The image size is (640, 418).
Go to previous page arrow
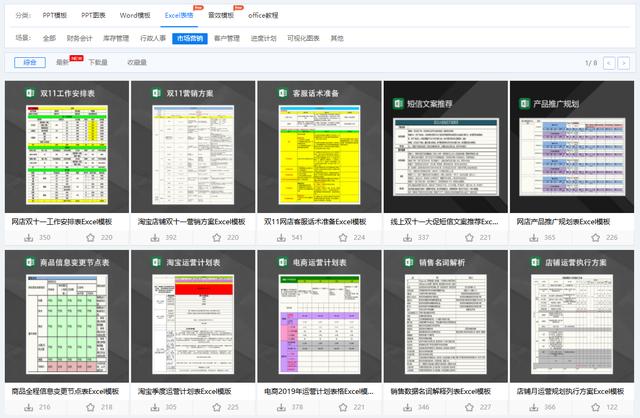[609, 63]
